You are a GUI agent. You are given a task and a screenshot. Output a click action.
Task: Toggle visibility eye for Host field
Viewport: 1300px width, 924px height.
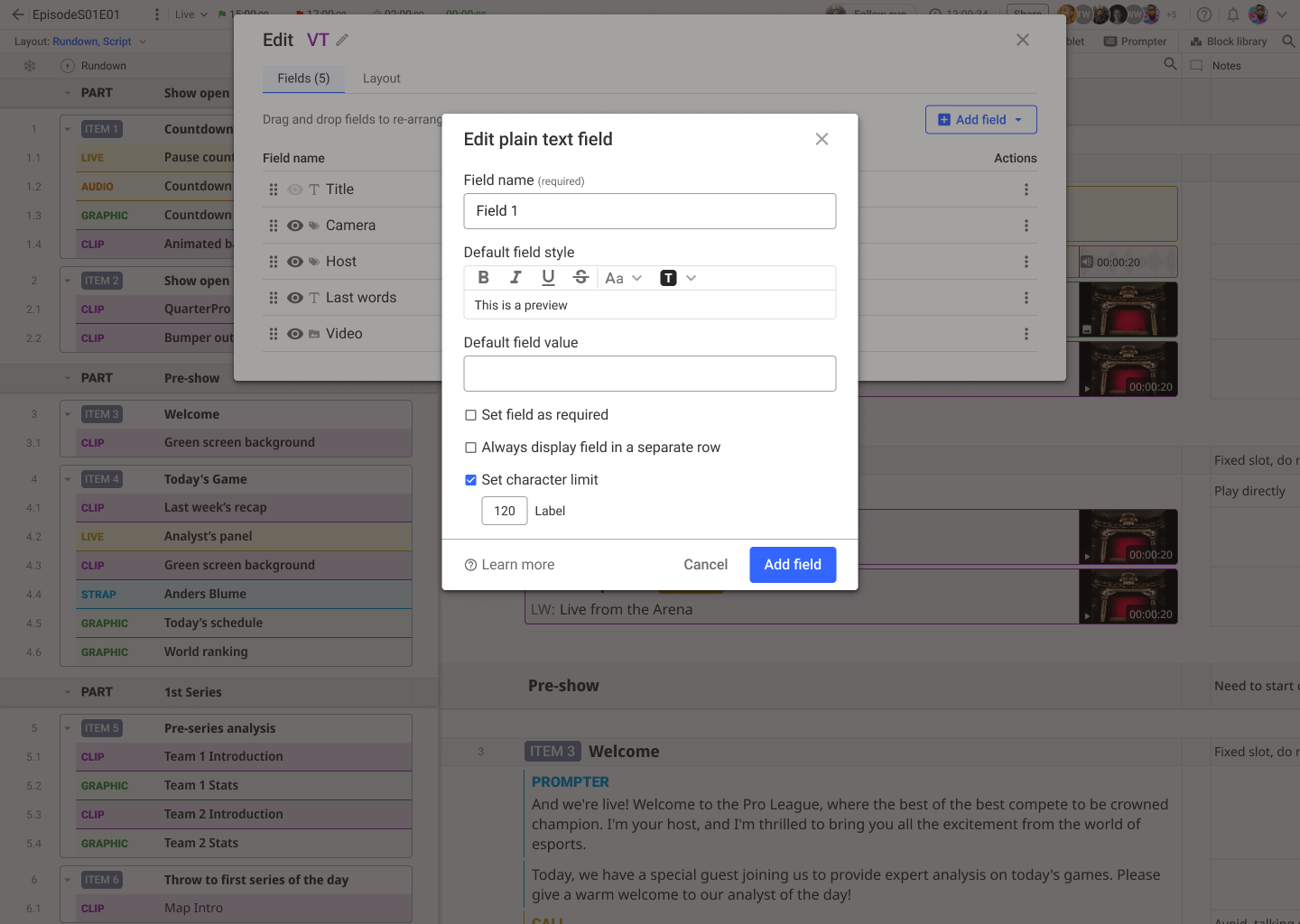[295, 262]
